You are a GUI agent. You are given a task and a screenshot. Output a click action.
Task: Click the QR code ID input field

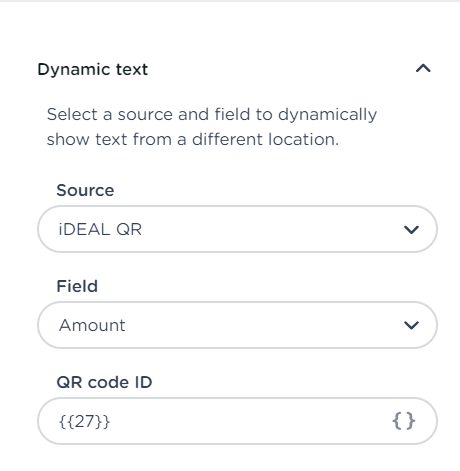tap(237, 421)
